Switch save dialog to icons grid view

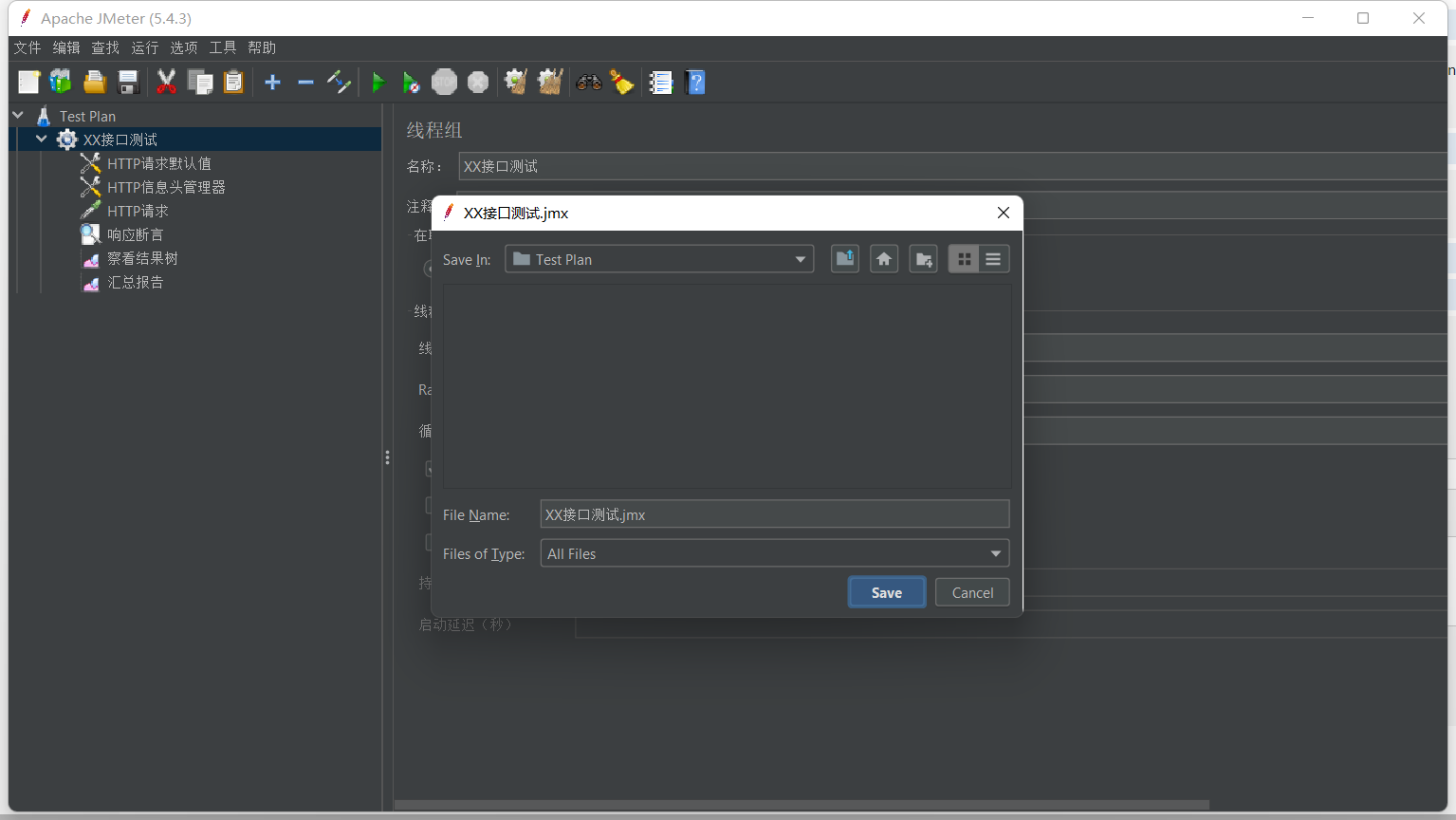click(x=964, y=259)
